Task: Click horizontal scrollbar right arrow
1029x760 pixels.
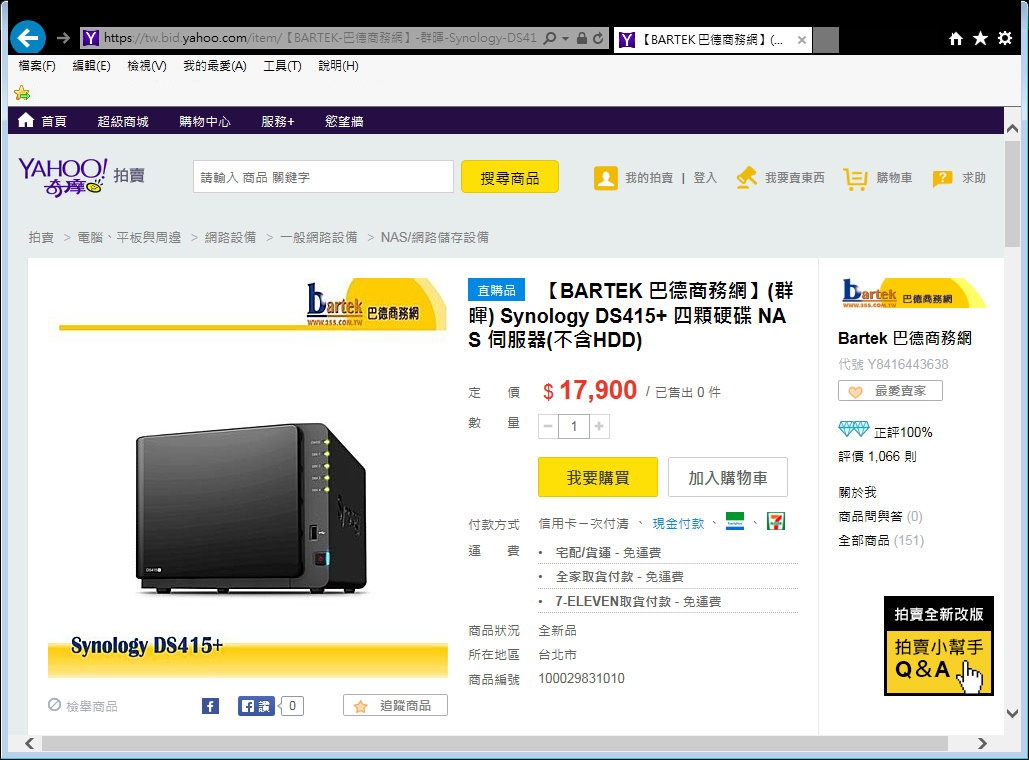Action: [982, 744]
